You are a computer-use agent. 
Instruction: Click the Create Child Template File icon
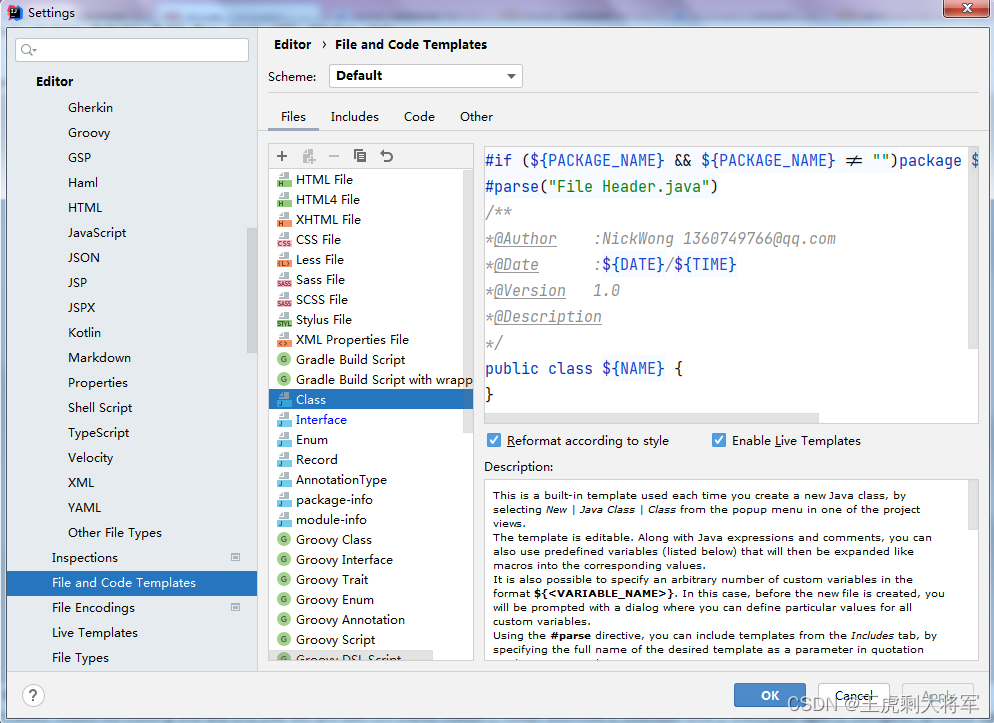click(x=309, y=156)
